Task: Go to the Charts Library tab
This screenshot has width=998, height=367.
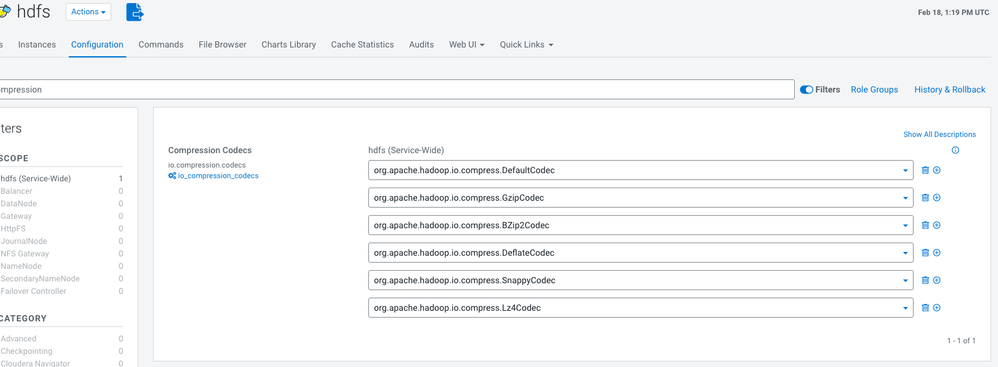Action: point(288,45)
